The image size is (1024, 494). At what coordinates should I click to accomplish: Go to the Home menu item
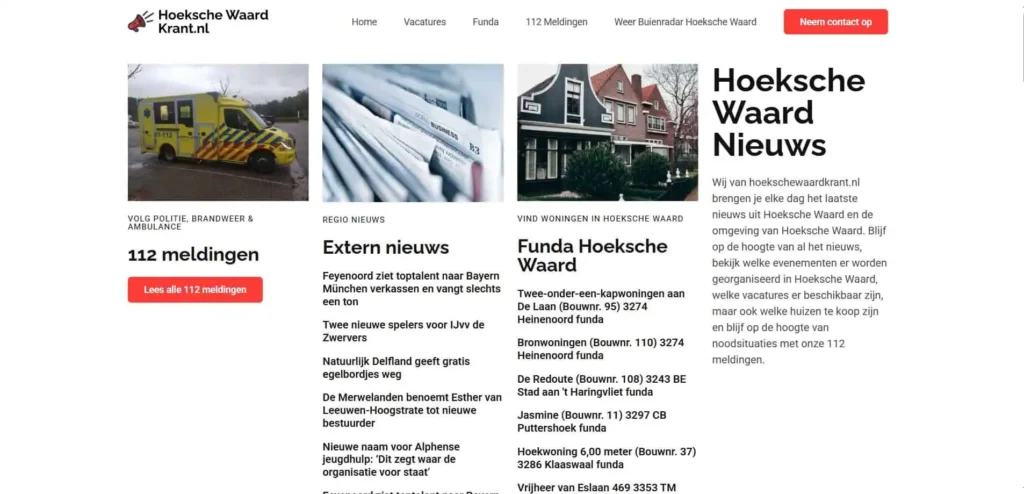[364, 22]
